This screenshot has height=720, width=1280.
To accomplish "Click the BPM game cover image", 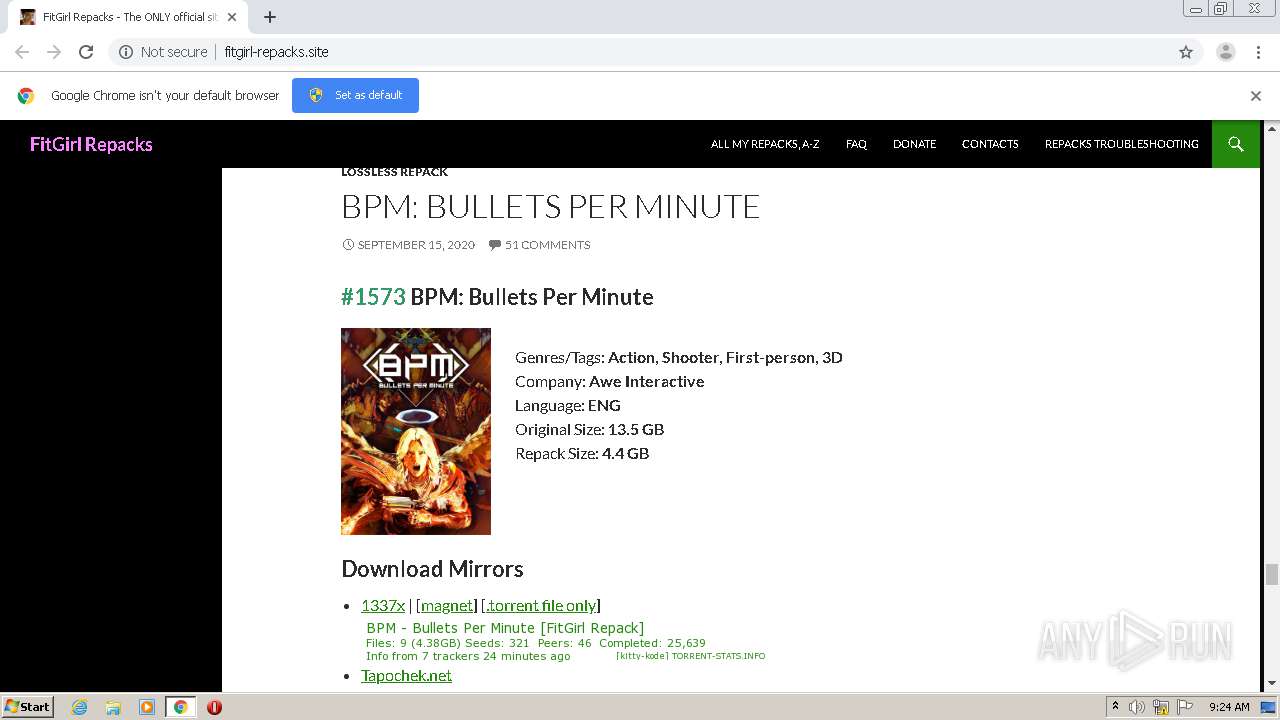I will pyautogui.click(x=416, y=431).
